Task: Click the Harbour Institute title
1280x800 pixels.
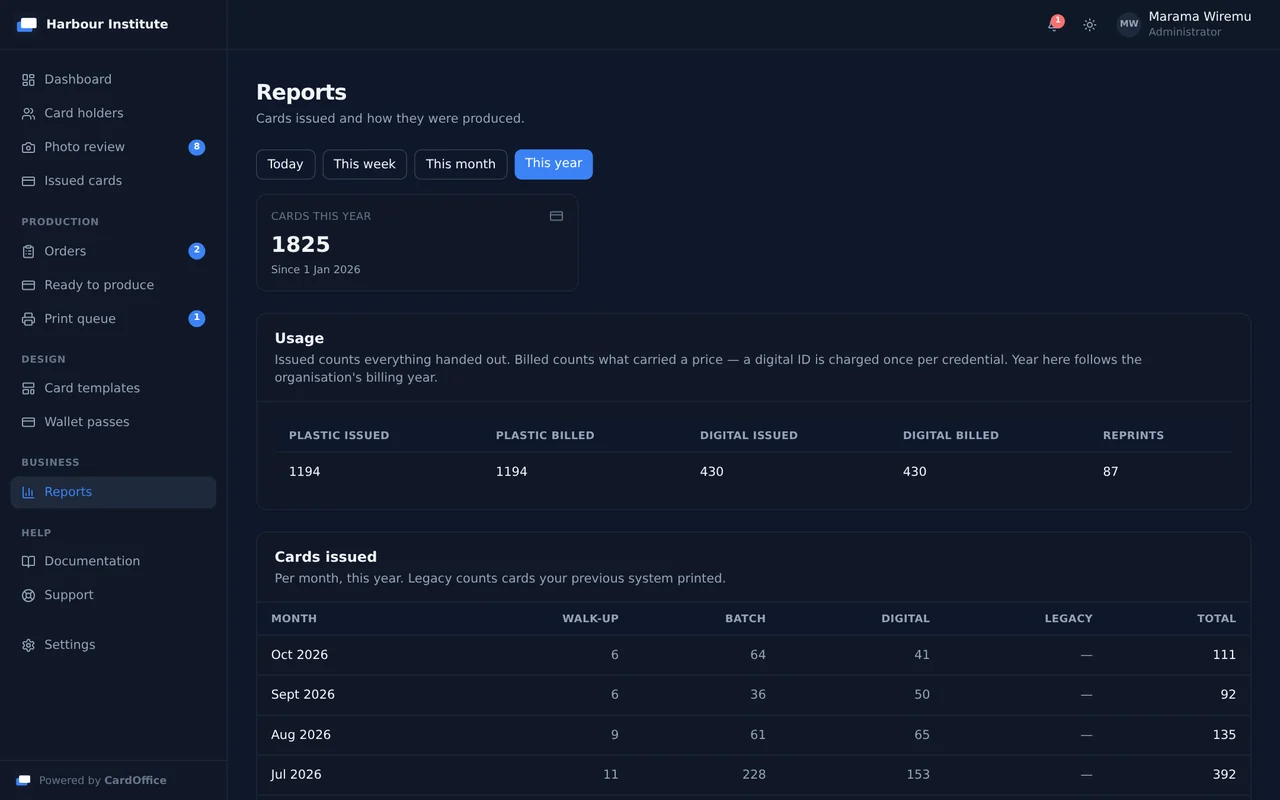Action: [107, 24]
